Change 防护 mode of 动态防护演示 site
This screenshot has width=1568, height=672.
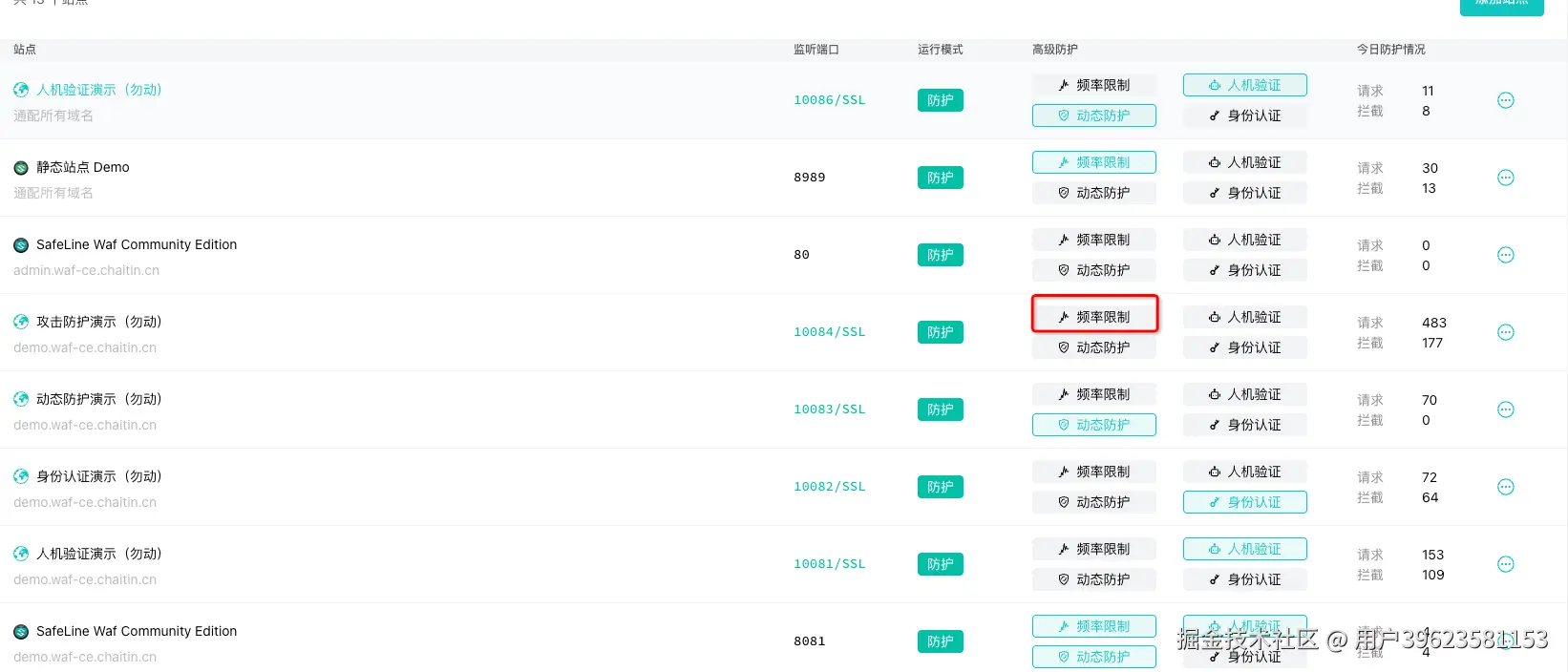click(941, 409)
